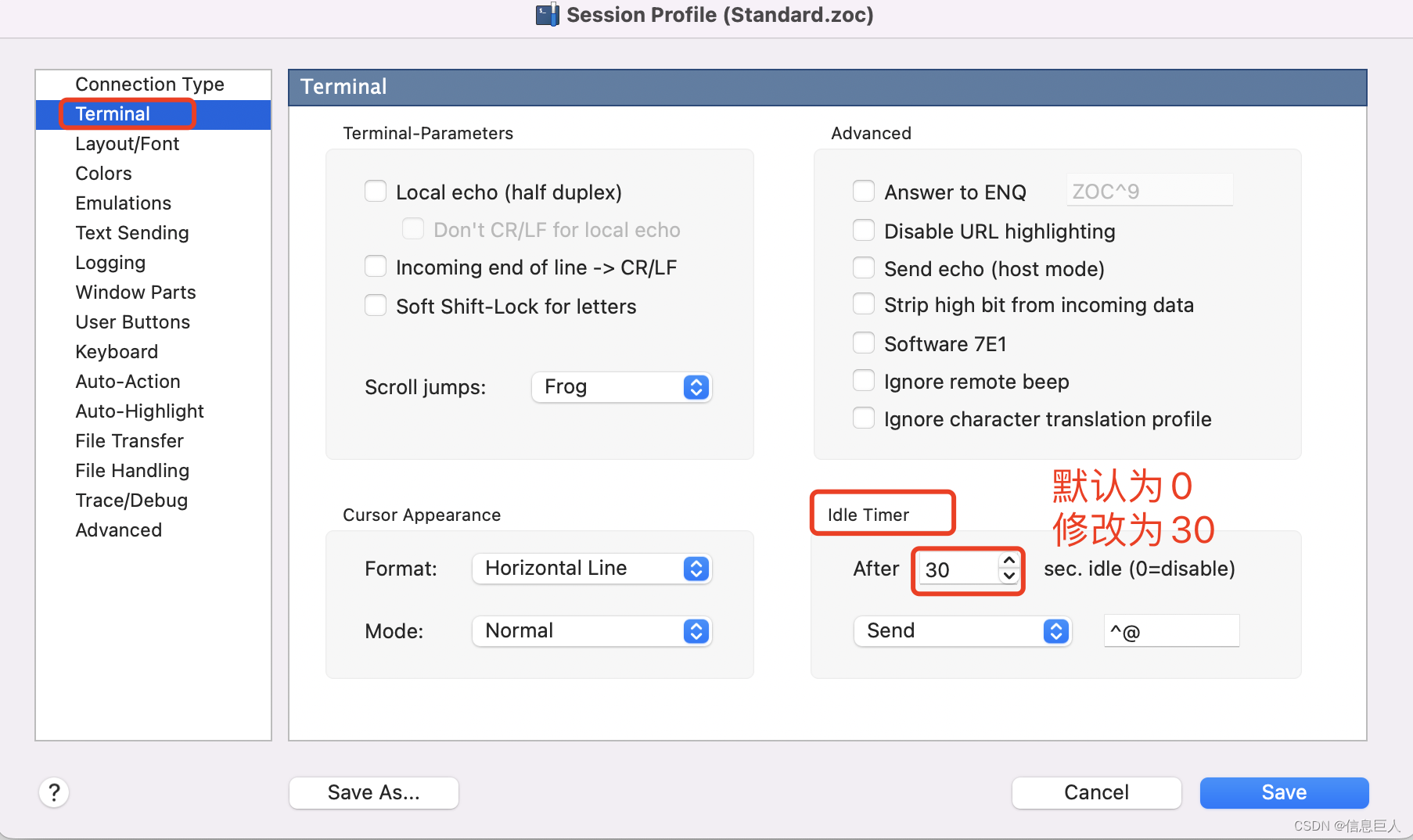Click the idle timer stepper up arrow
1413x840 pixels.
click(1009, 560)
